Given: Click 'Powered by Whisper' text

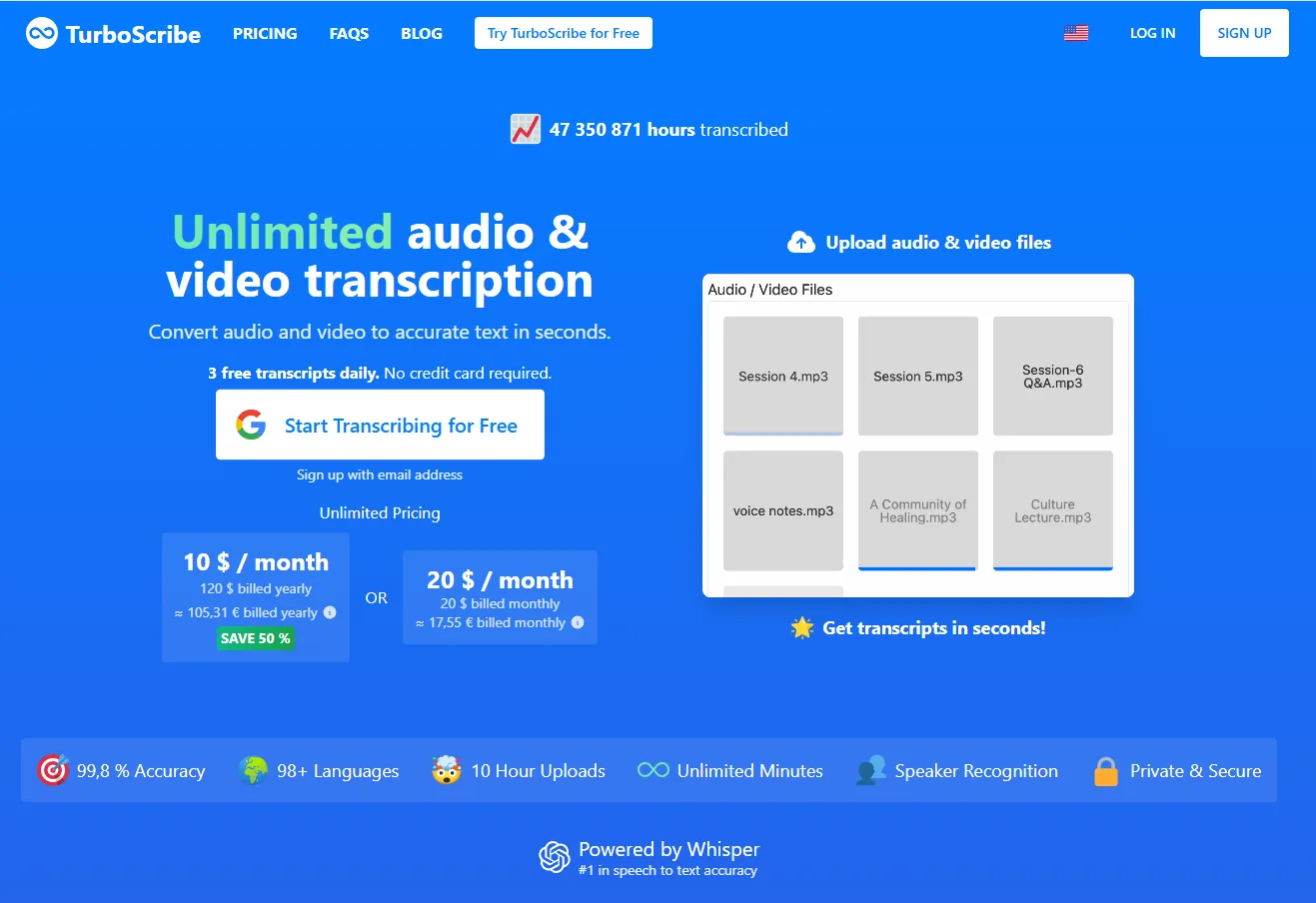Looking at the screenshot, I should click(x=669, y=849).
